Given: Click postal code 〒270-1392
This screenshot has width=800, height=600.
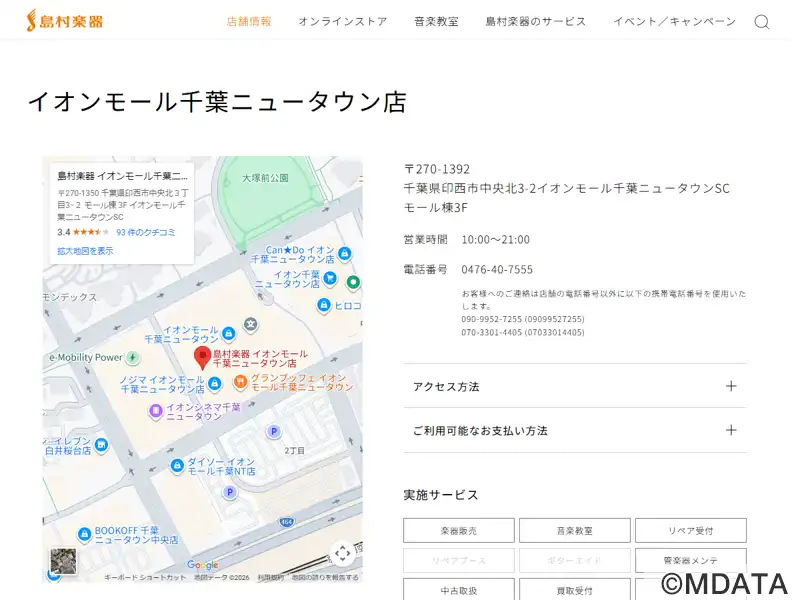Looking at the screenshot, I should (437, 169).
